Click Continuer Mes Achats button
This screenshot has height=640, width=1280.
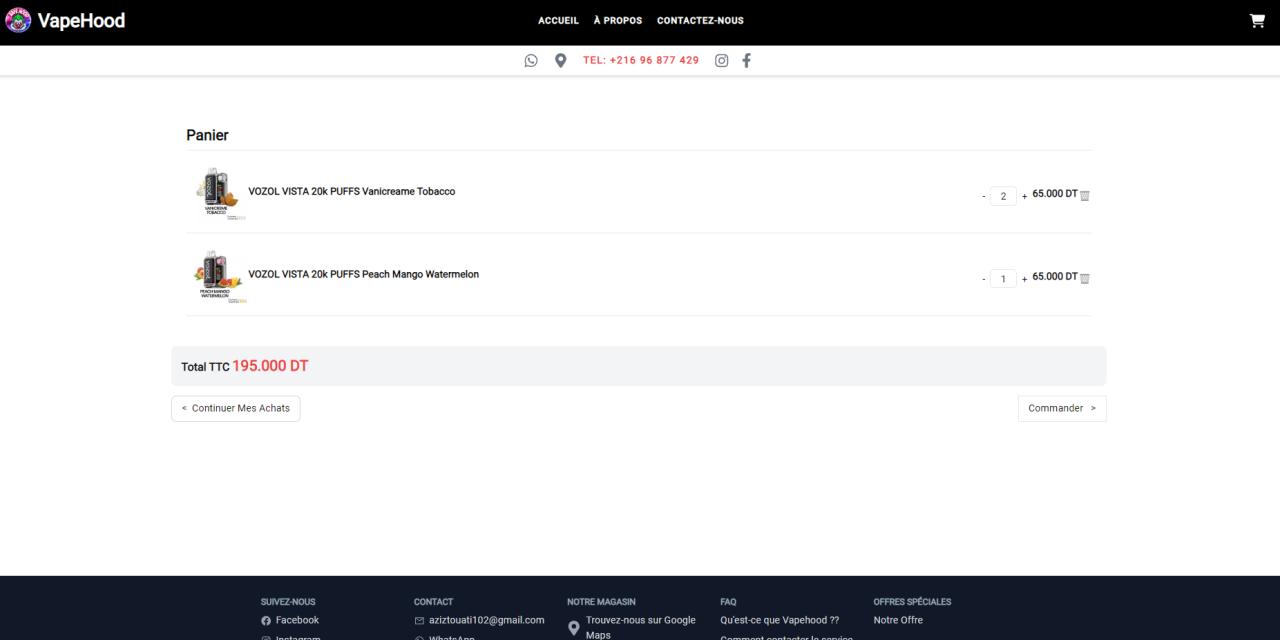236,408
